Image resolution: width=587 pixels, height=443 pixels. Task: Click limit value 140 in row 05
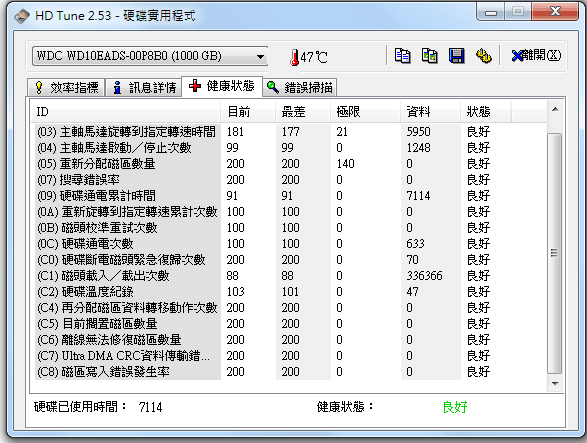346,164
